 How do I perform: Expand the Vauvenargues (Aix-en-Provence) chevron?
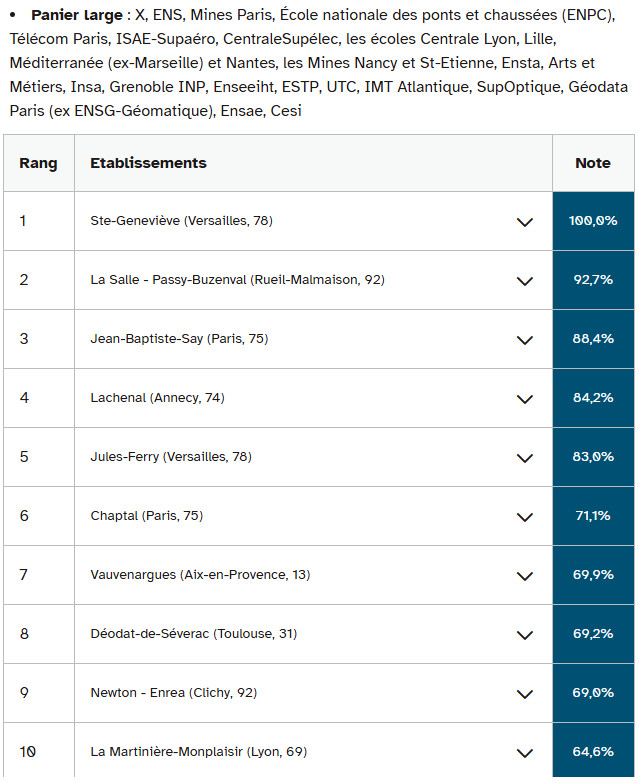click(524, 575)
